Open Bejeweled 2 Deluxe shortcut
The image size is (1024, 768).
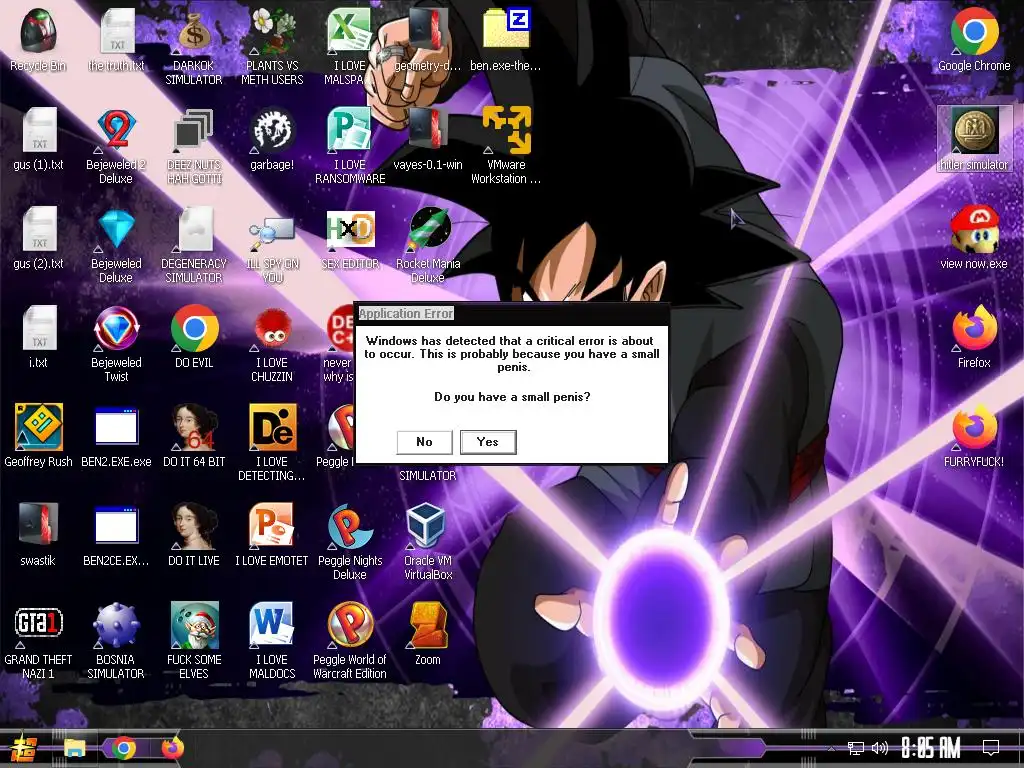click(x=116, y=146)
